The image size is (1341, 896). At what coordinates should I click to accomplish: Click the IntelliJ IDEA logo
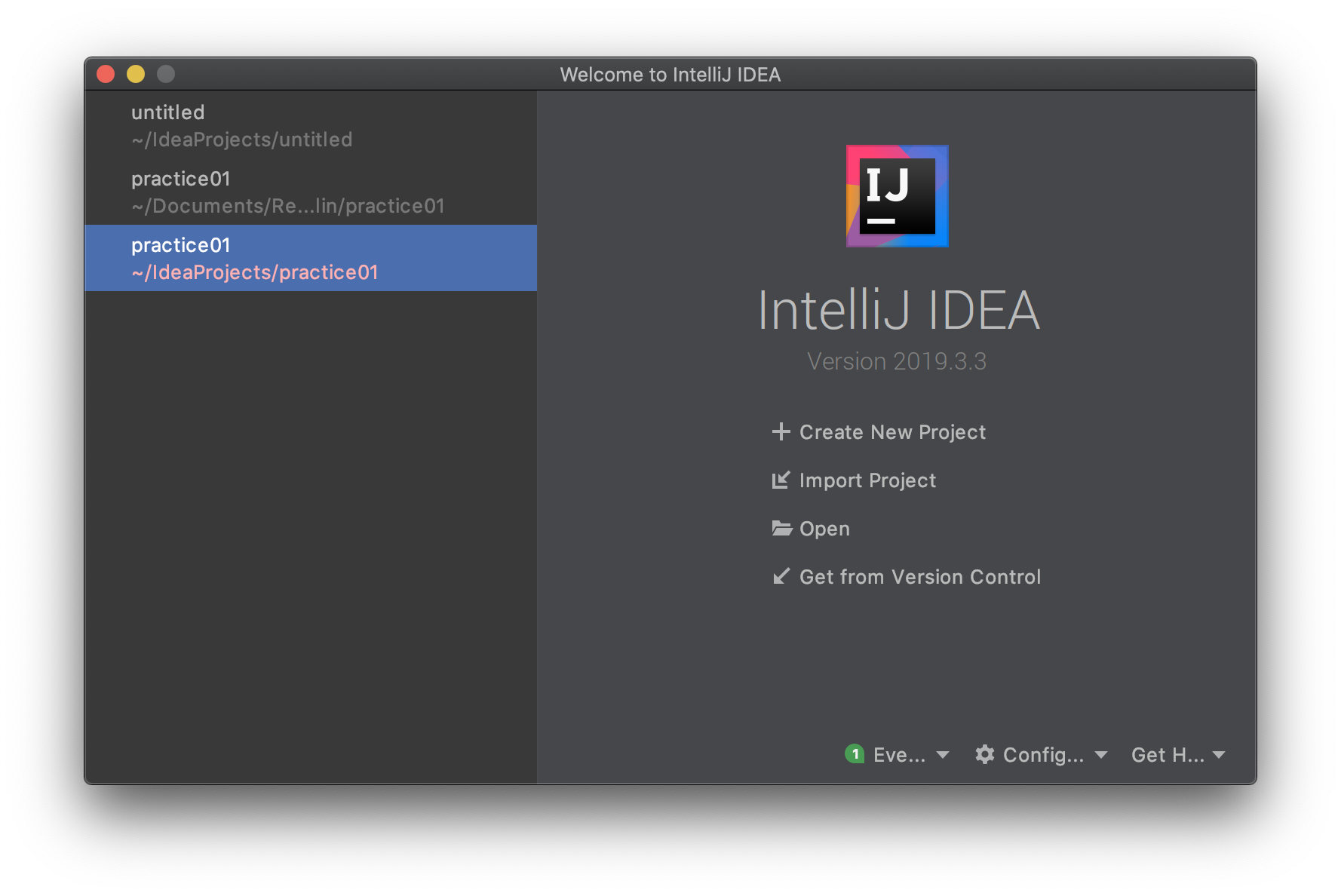[x=897, y=196]
